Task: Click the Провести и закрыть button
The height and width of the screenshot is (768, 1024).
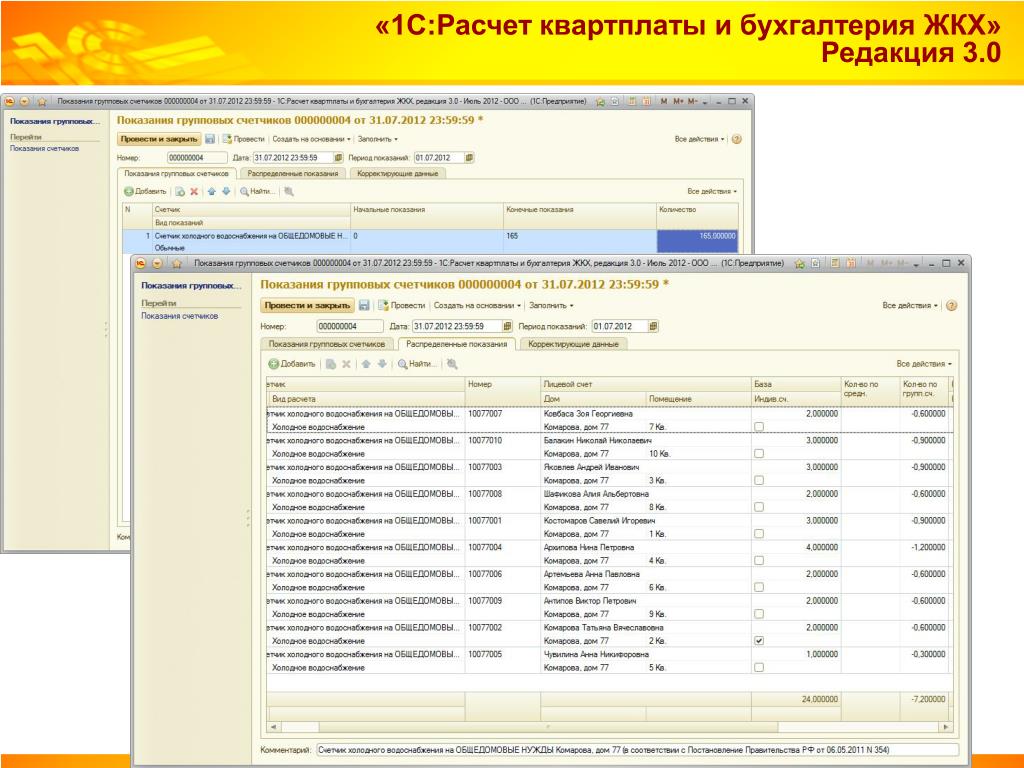Action: 308,305
